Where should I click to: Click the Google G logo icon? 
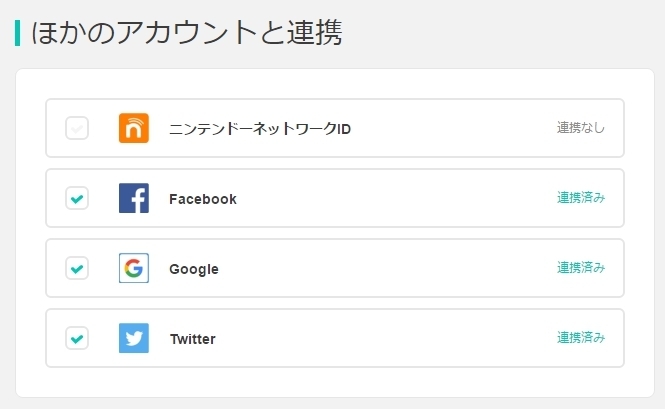(134, 268)
